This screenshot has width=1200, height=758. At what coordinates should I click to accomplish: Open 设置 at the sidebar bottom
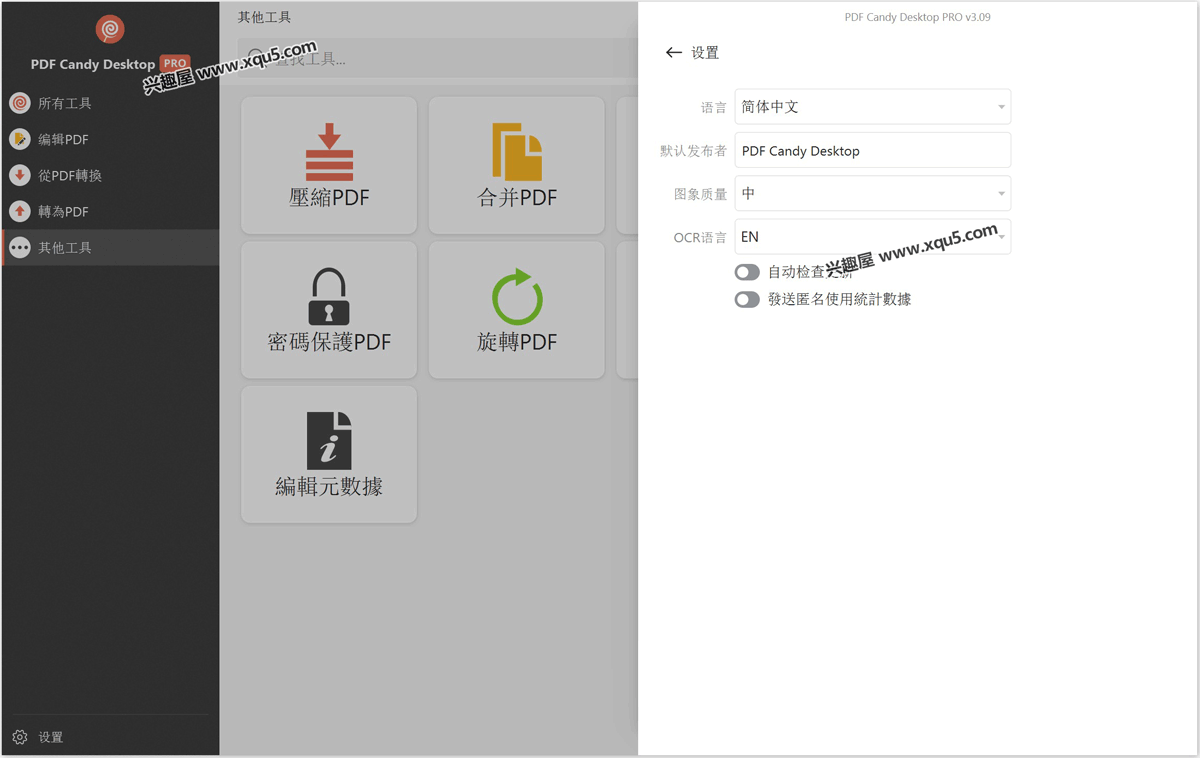[x=110, y=737]
